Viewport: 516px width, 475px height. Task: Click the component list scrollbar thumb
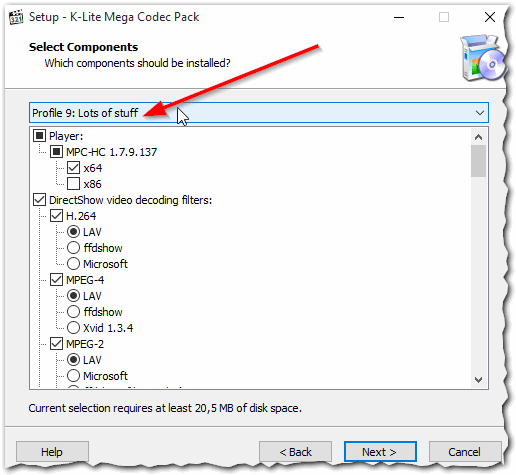tap(478, 161)
